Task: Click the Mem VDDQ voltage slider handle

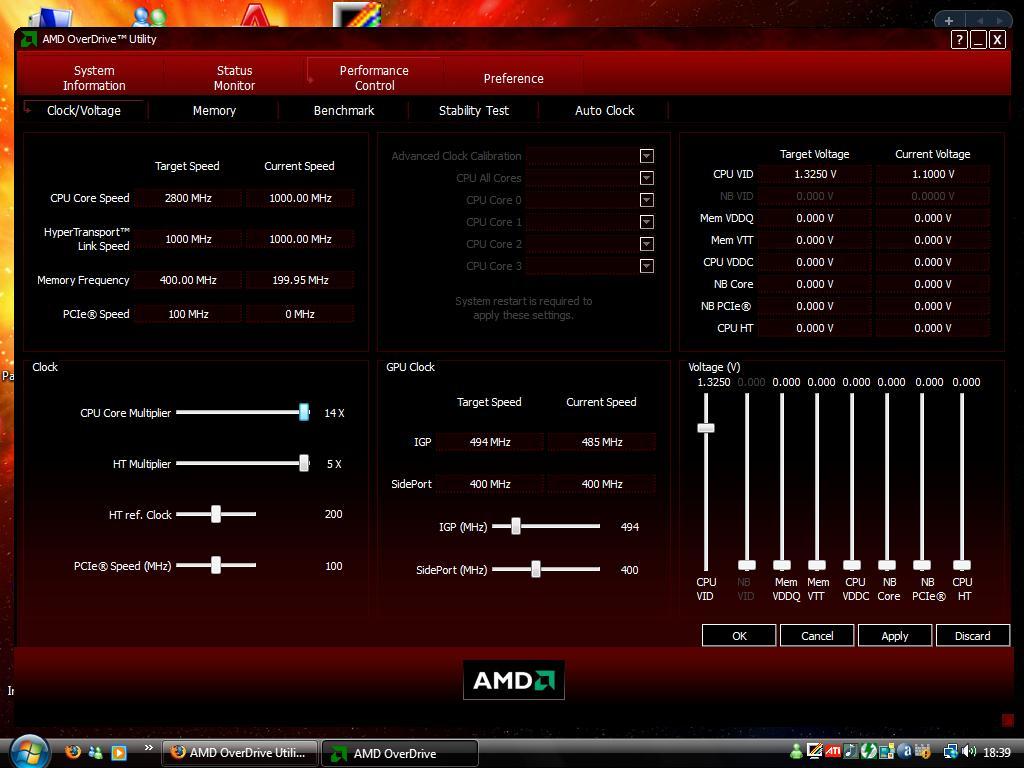Action: coord(782,565)
